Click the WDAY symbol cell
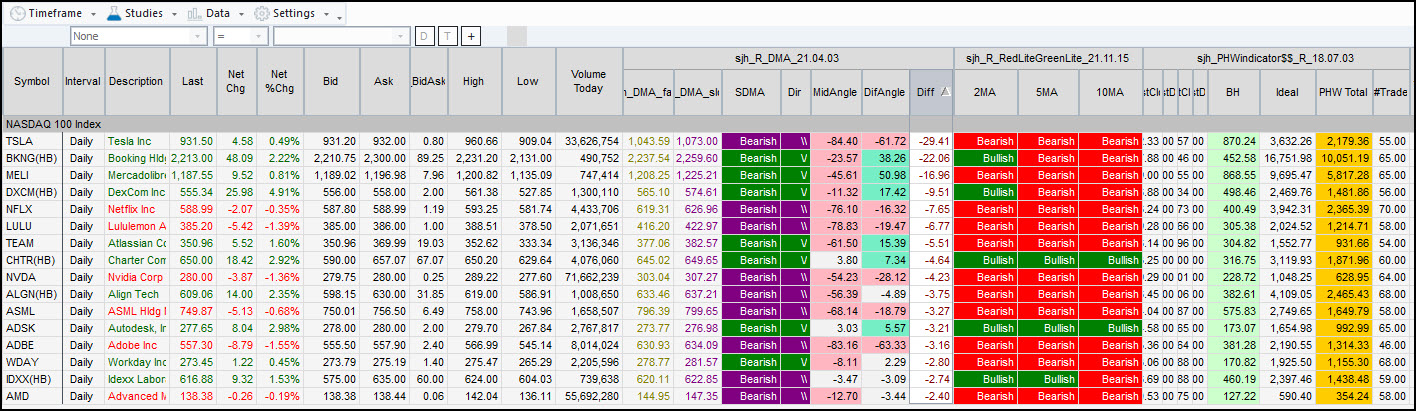The height and width of the screenshot is (411, 1416). [32, 361]
